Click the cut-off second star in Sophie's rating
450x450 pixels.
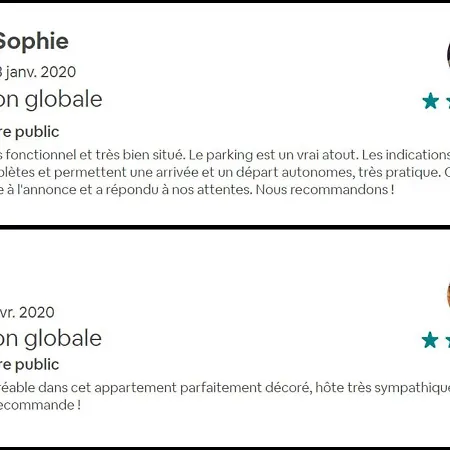[x=448, y=101]
